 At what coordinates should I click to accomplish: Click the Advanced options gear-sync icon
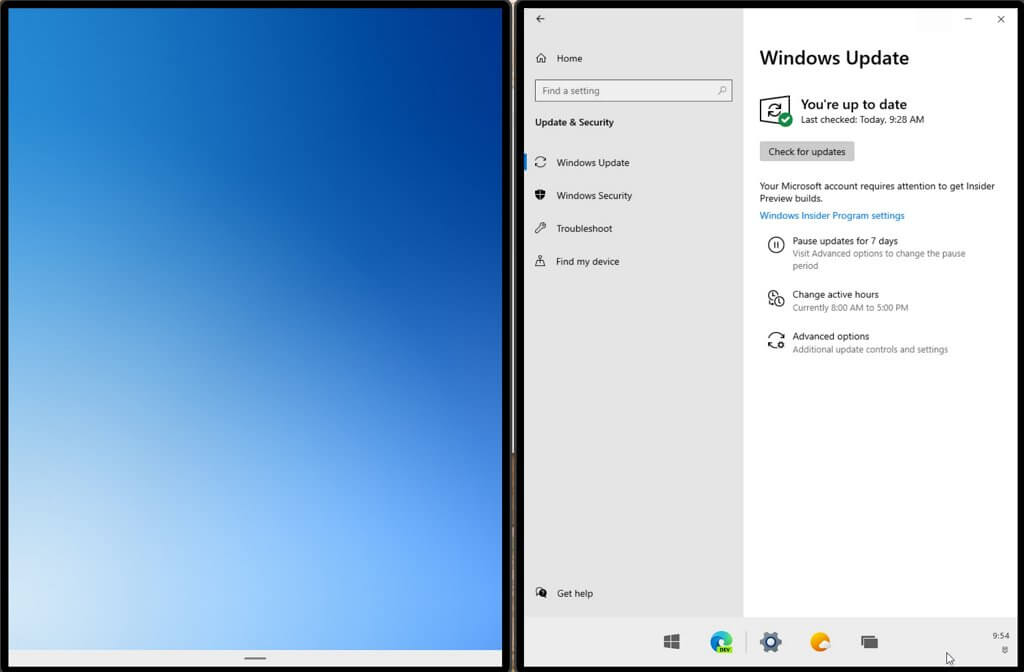(x=776, y=340)
